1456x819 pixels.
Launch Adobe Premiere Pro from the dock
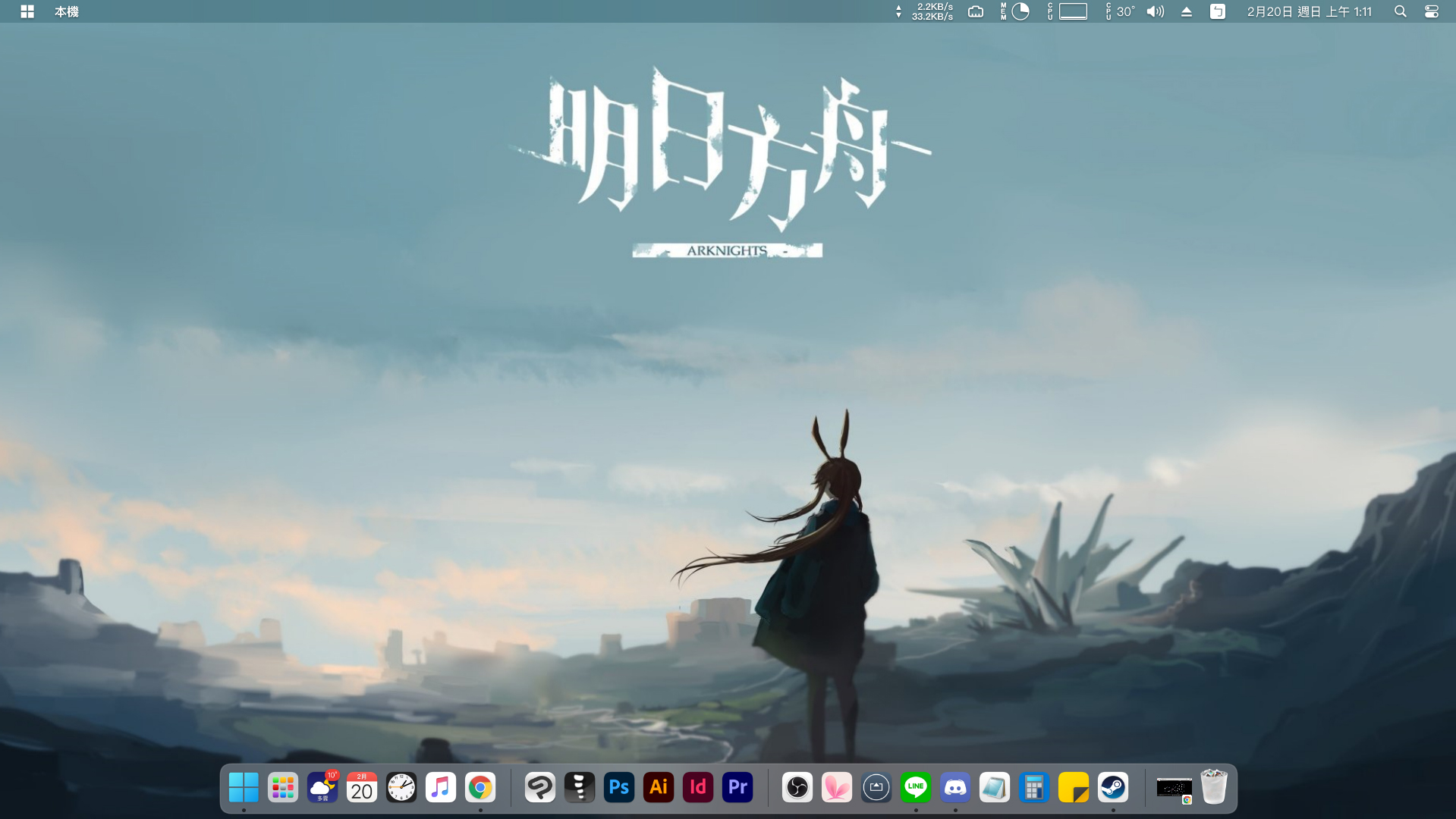click(x=737, y=788)
